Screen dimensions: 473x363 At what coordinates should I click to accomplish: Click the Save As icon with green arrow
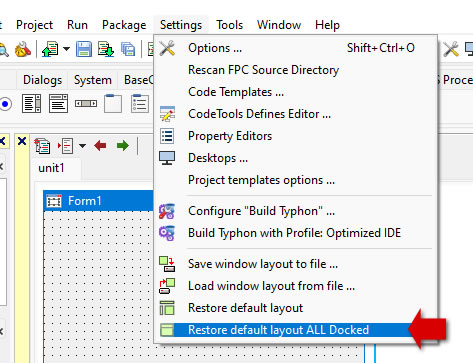pos(106,49)
